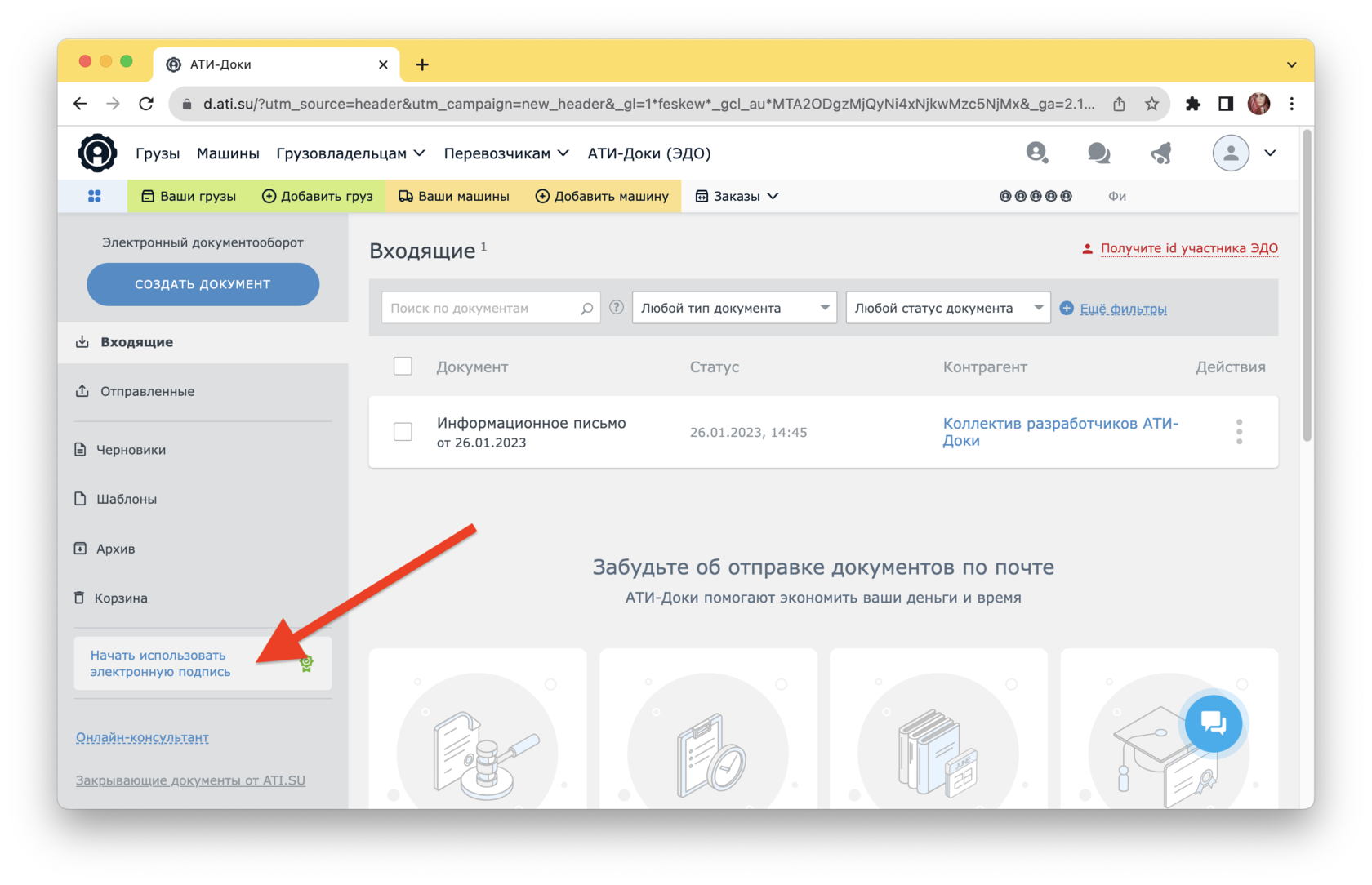
Task: Open chat messages bubble icon in header
Action: (x=1099, y=153)
